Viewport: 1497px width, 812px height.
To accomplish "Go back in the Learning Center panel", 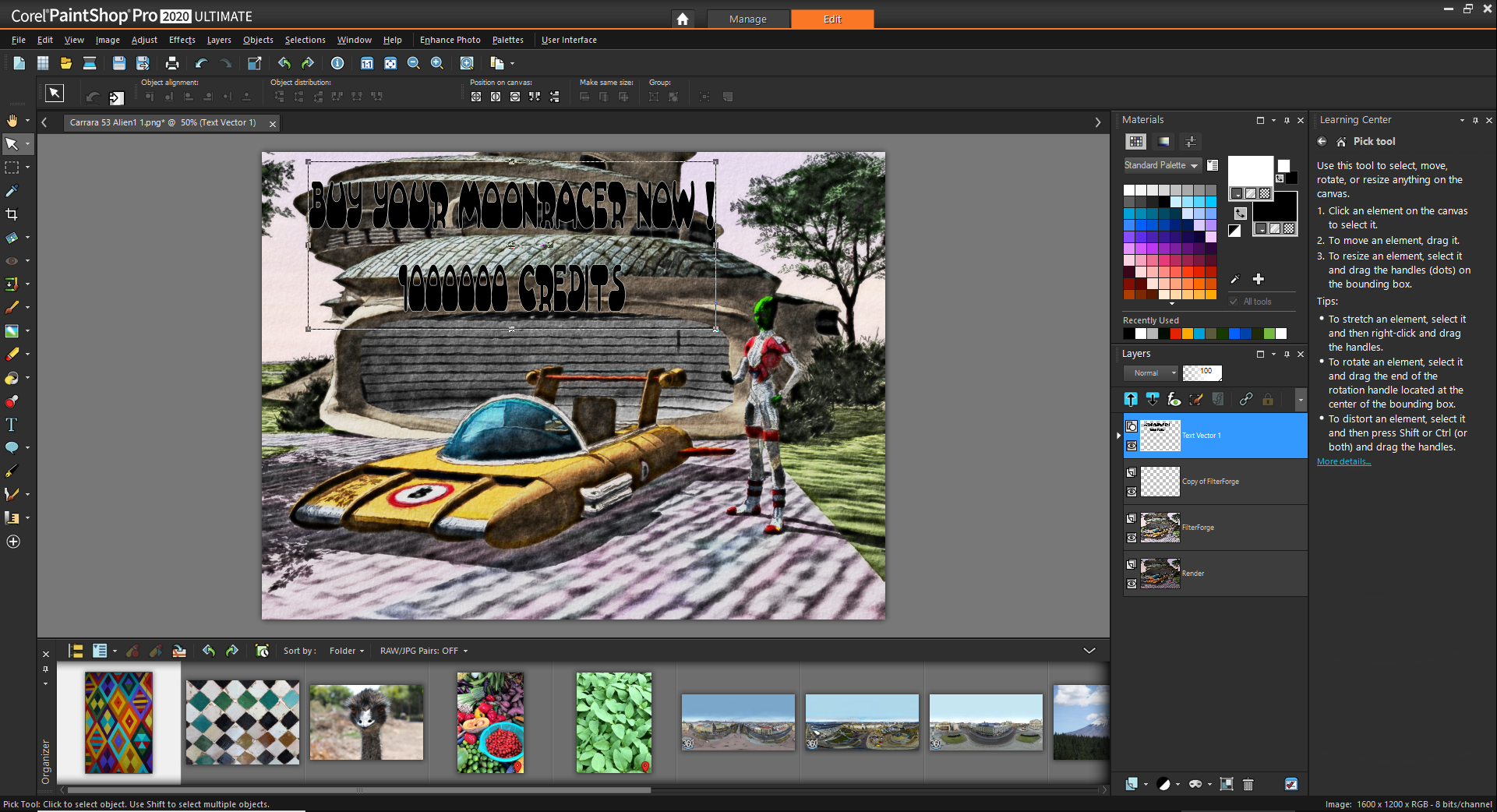I will [1322, 142].
